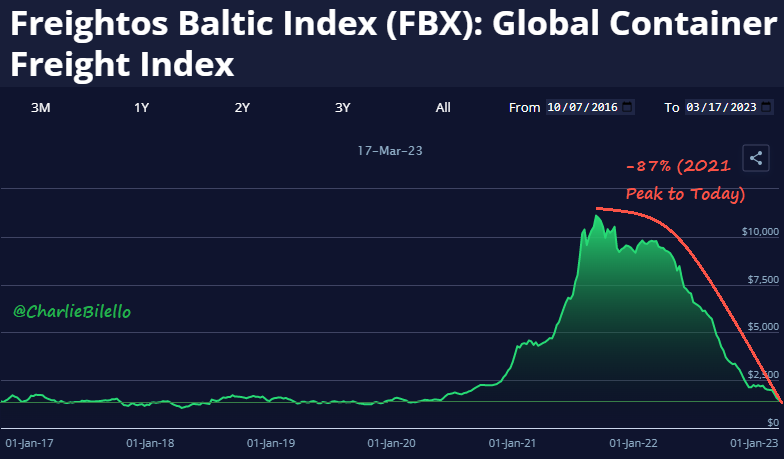This screenshot has height=459, width=784.
Task: Click the 01-Jan-22 x-axis label
Action: click(x=634, y=443)
